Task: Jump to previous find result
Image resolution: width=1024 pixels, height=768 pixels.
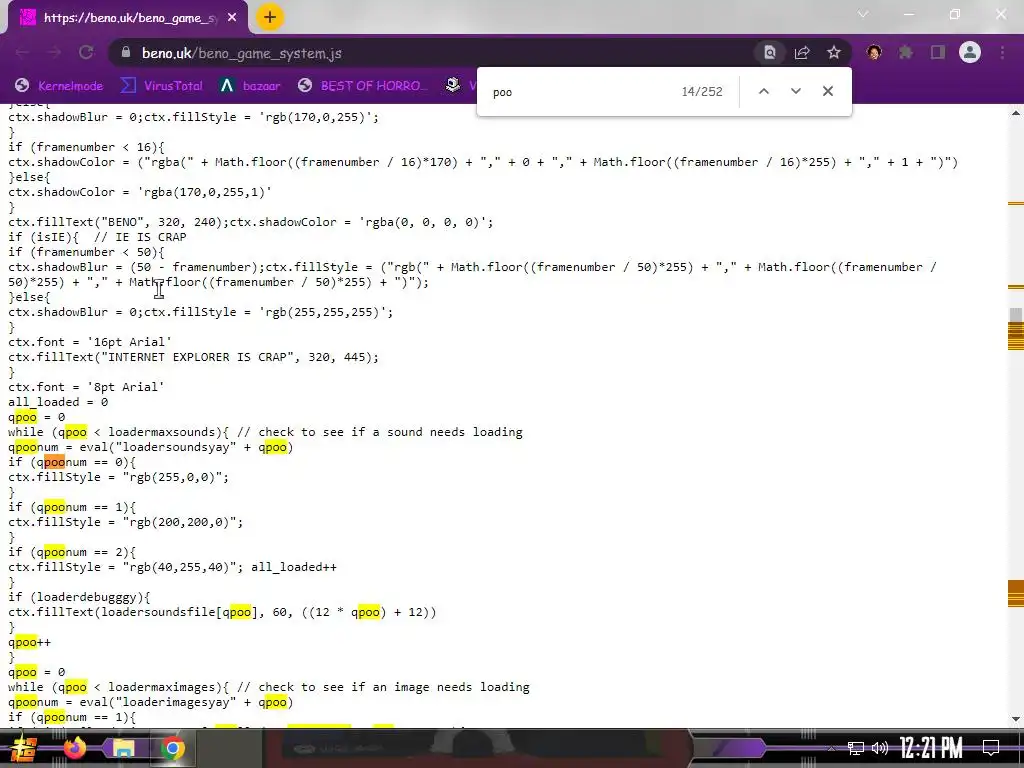Action: coord(763,91)
